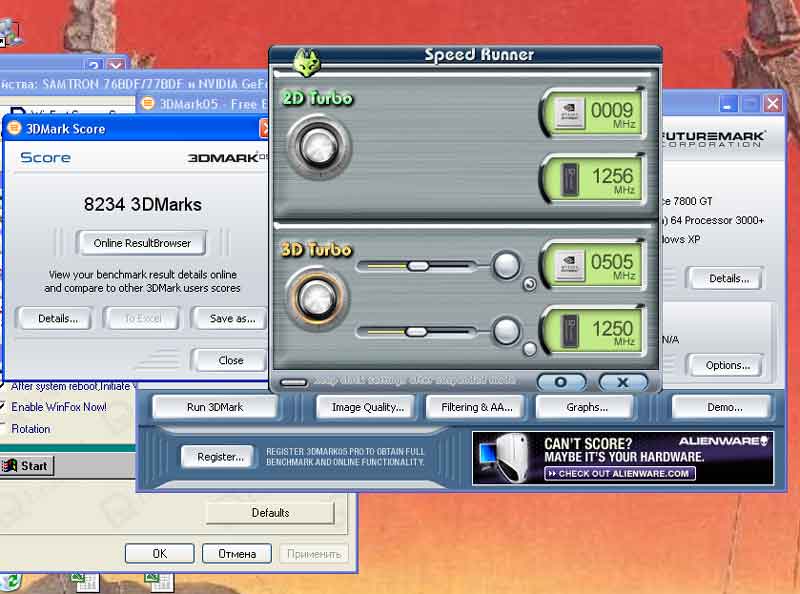Toggle the Enable WinFox Now checkbox
Viewport: 800px width, 594px height.
2,407
